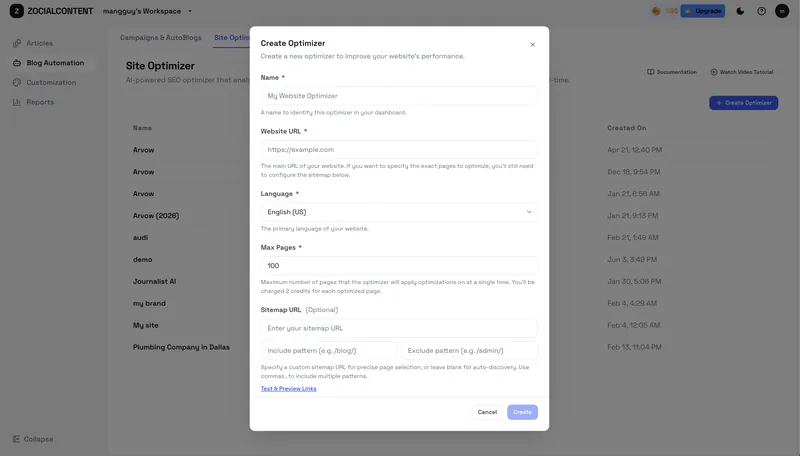This screenshot has width=800, height=456.
Task: Click the Reports chart icon
Action: 17,102
